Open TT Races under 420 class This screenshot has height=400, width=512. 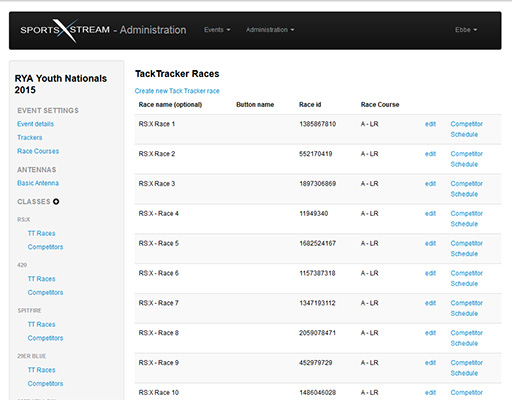pos(41,279)
